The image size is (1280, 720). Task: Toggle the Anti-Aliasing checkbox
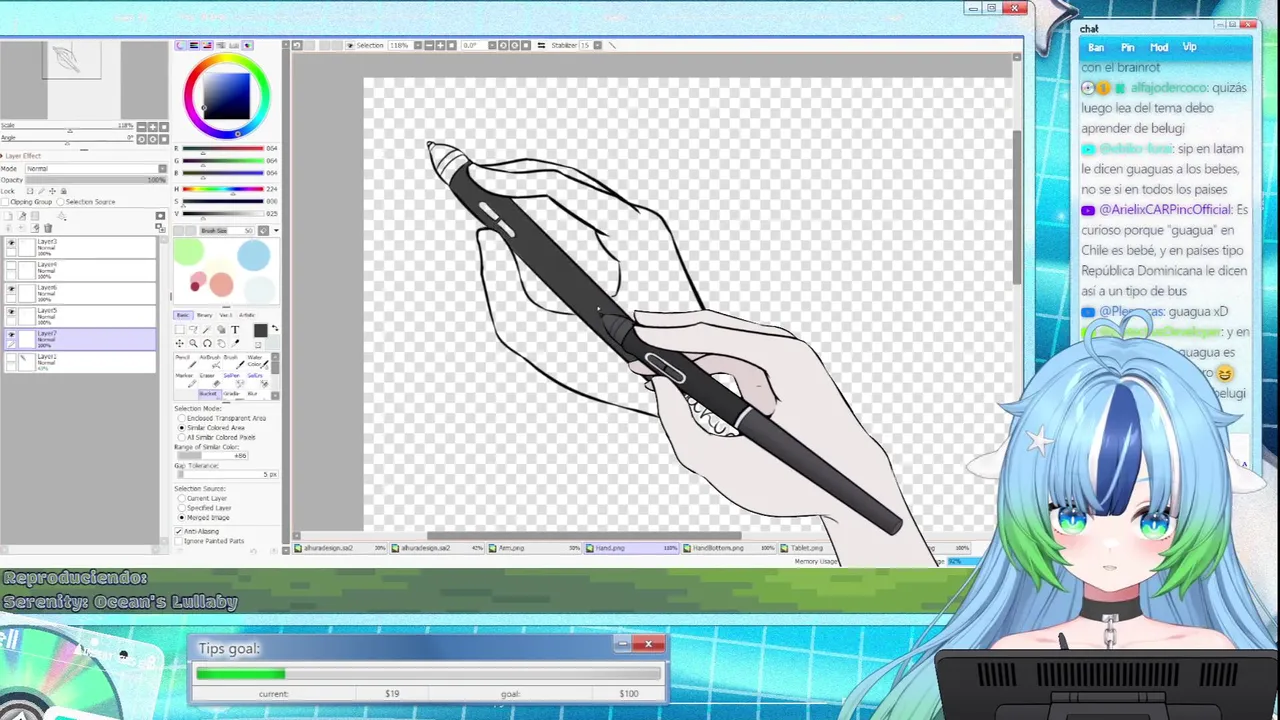179,531
